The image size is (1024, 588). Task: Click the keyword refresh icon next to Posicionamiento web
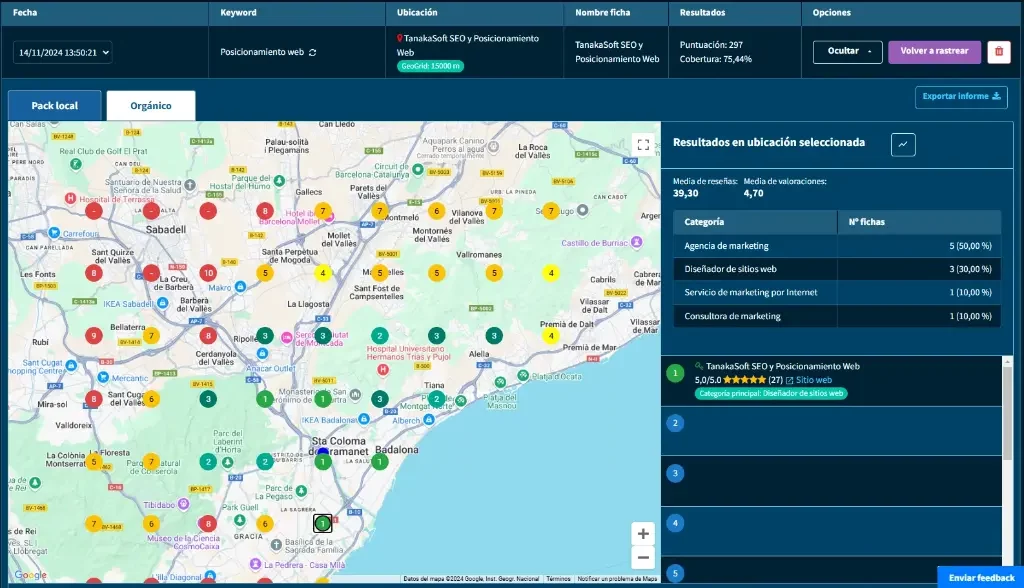(x=313, y=52)
